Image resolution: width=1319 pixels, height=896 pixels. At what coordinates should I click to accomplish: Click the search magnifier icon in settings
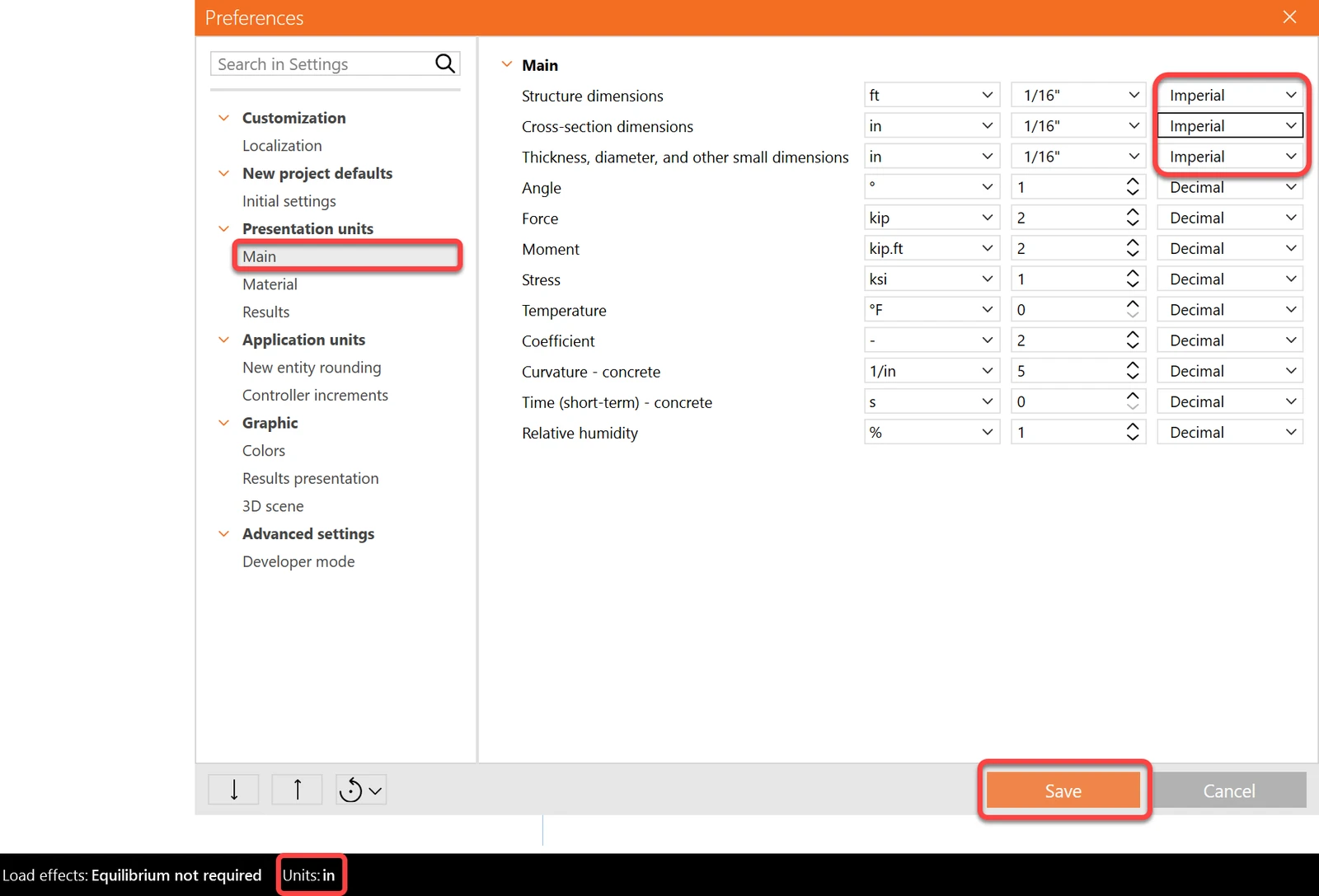pyautogui.click(x=445, y=63)
